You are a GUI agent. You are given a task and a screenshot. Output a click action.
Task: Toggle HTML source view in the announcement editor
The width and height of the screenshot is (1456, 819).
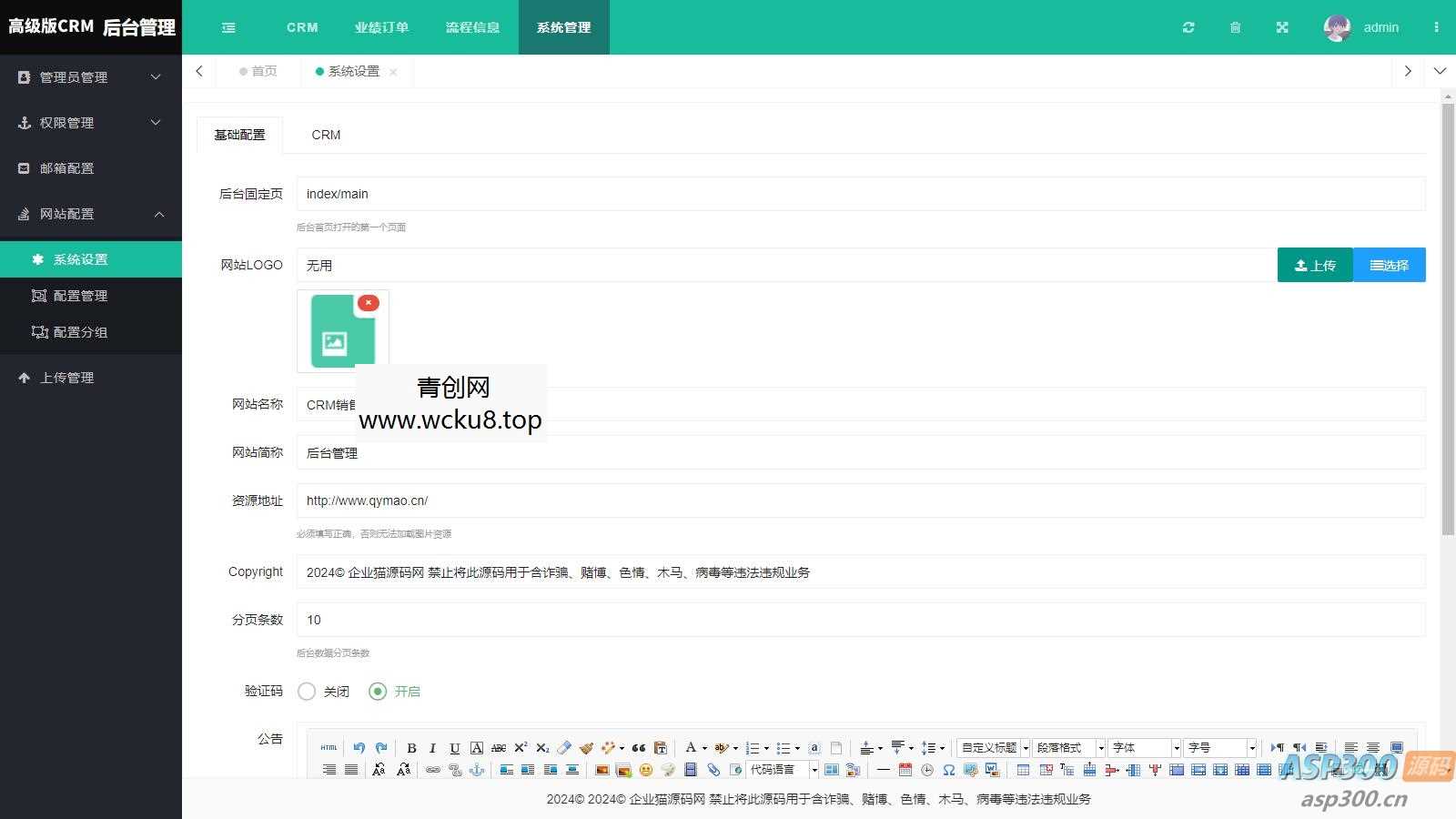pyautogui.click(x=328, y=747)
